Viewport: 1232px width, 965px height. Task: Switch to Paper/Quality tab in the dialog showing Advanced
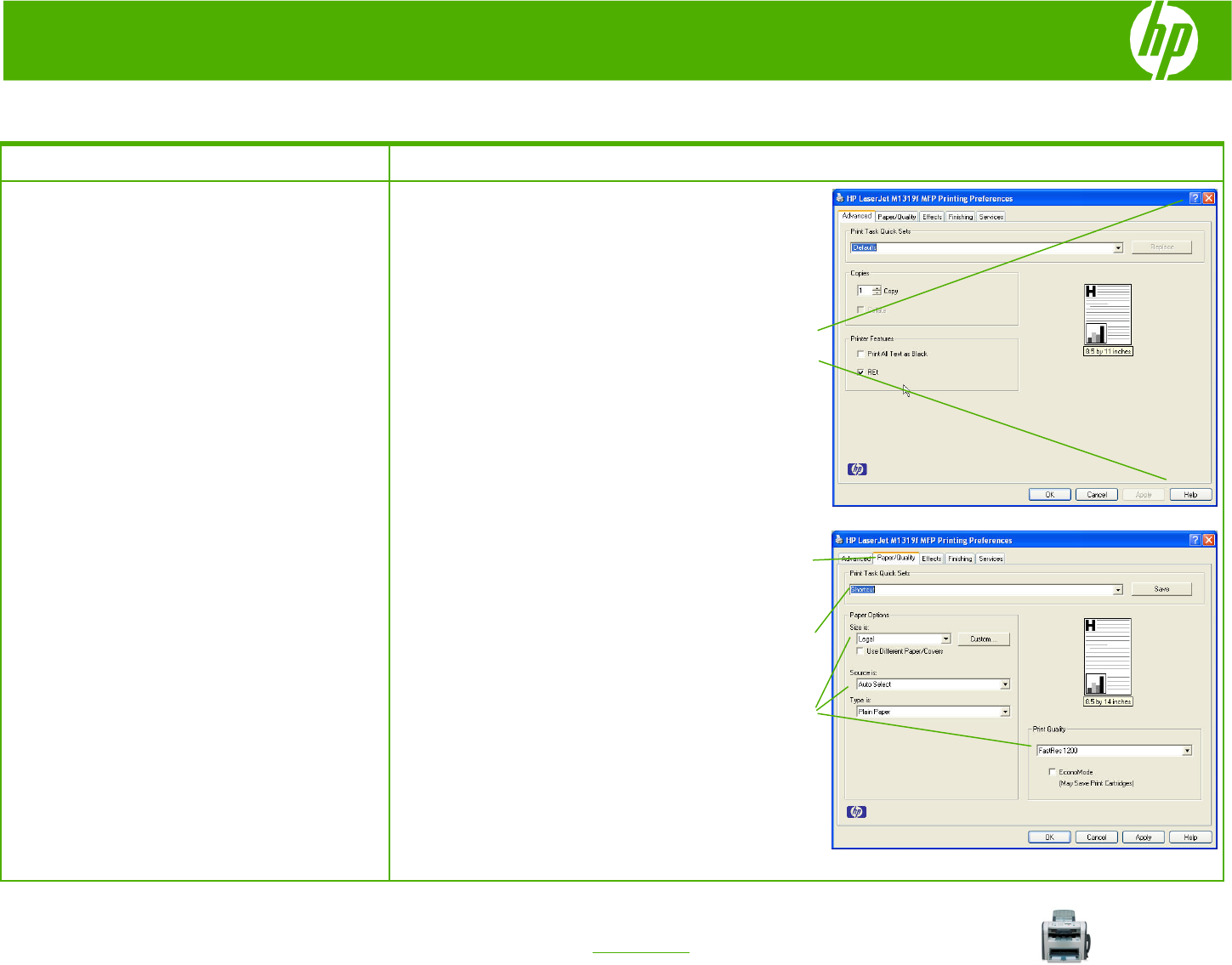(897, 217)
